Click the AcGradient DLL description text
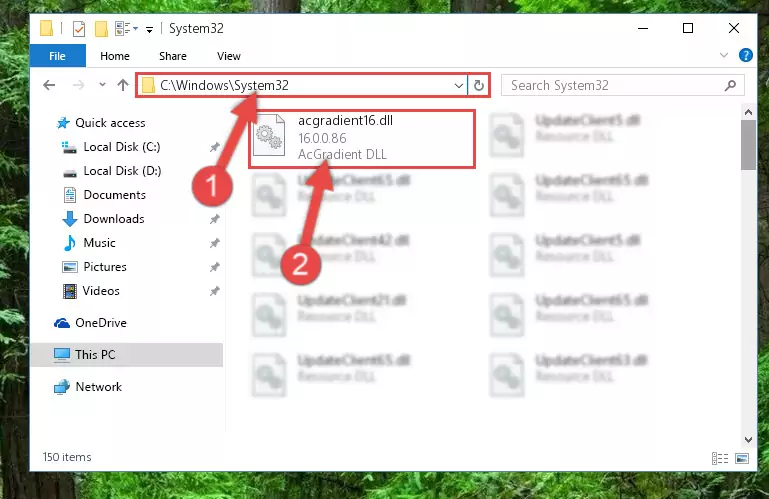769x499 pixels. click(342, 155)
